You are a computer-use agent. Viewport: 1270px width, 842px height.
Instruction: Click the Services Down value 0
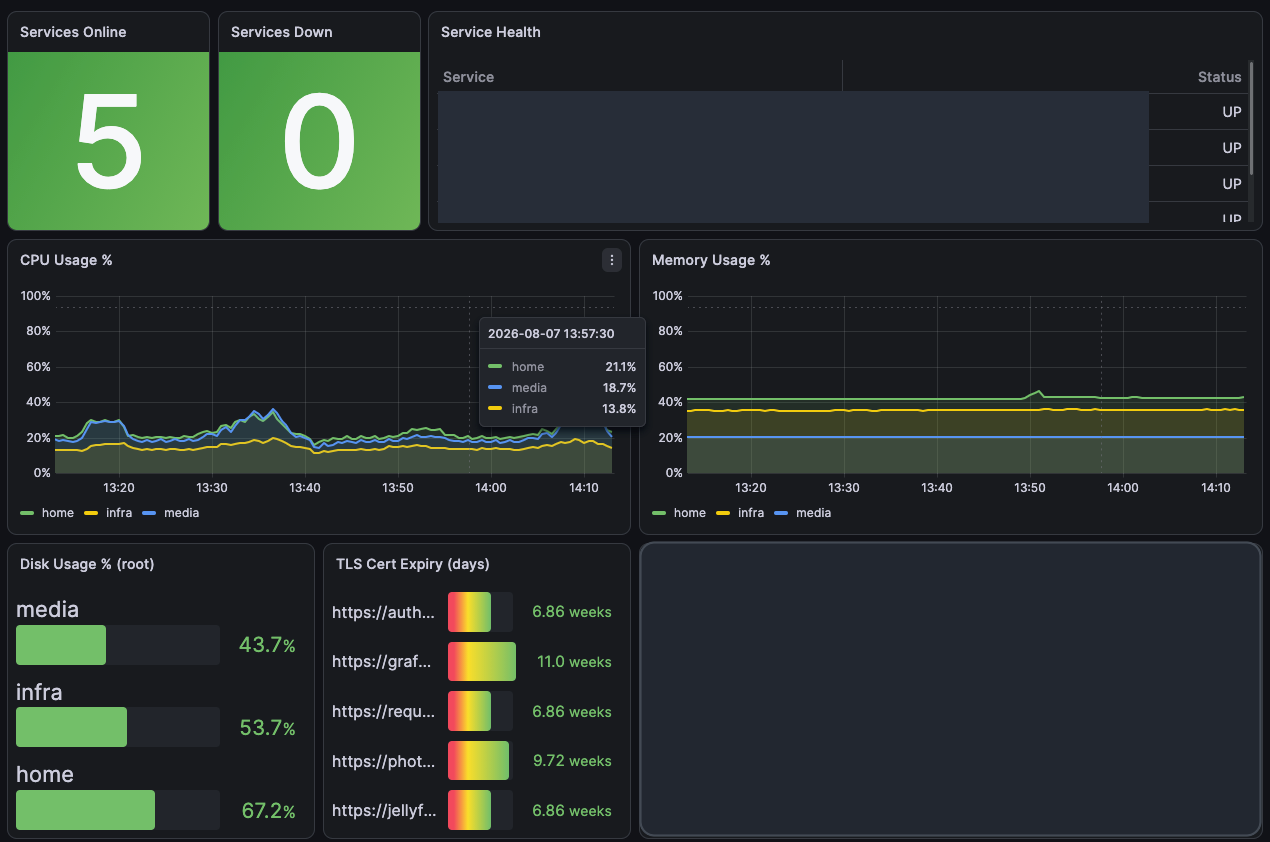319,141
